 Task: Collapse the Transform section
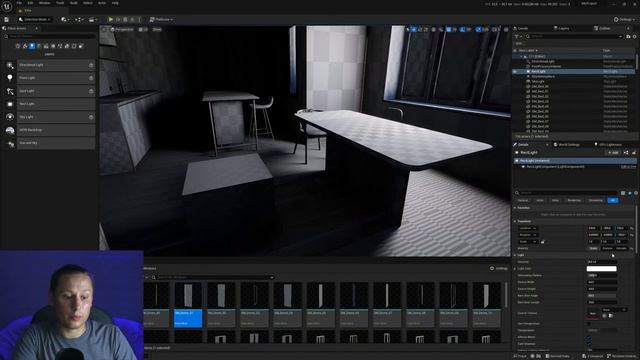click(x=515, y=221)
